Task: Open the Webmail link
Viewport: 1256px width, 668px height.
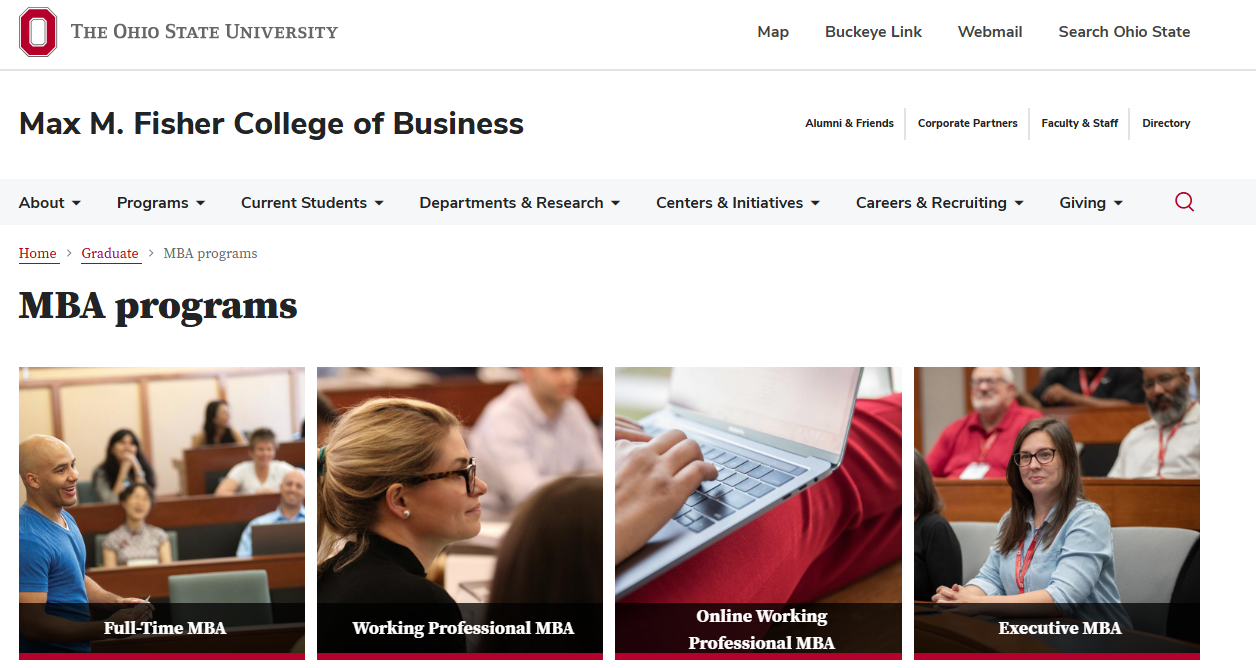Action: [x=990, y=32]
